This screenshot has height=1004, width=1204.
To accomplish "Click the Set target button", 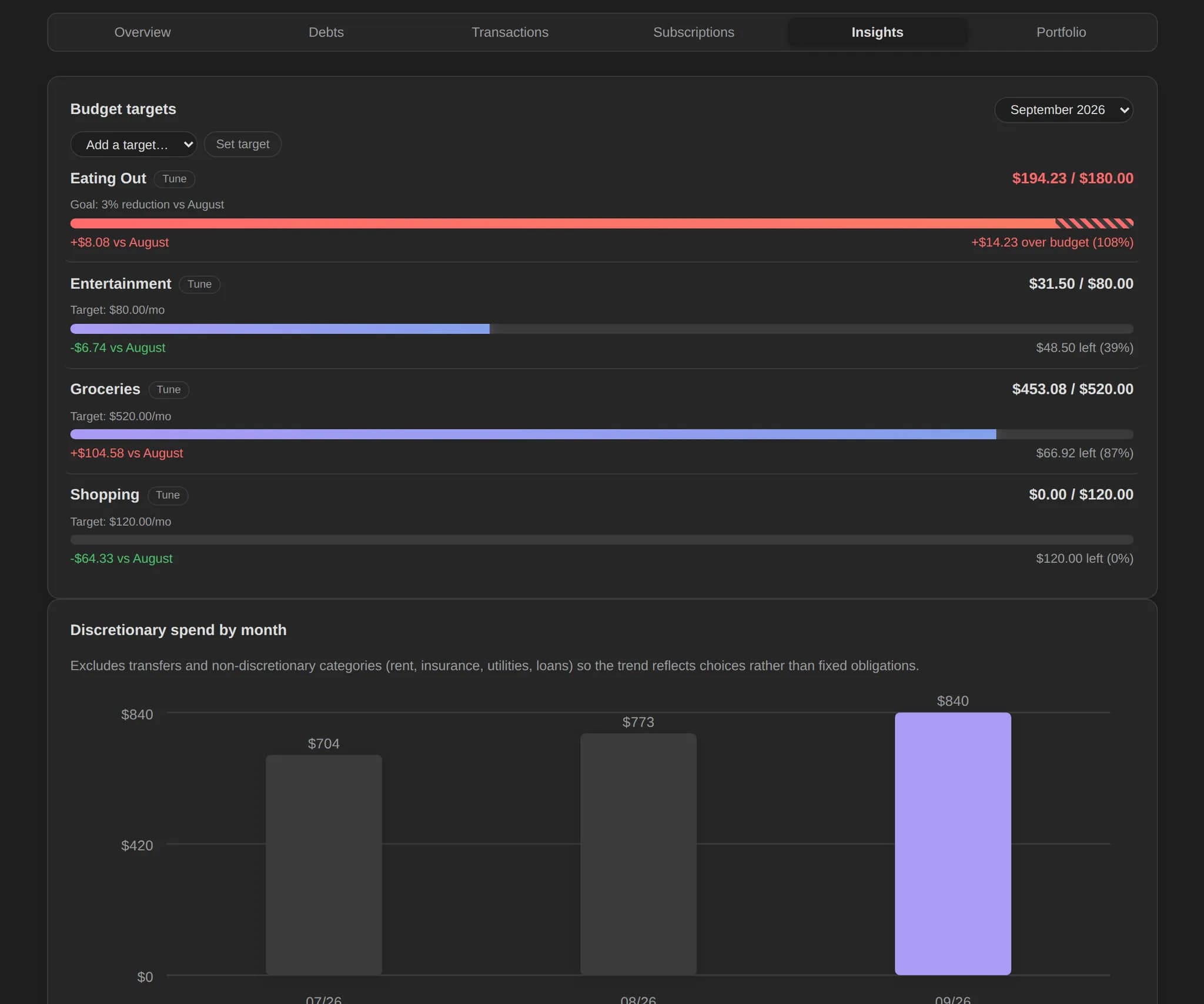I will click(x=242, y=144).
